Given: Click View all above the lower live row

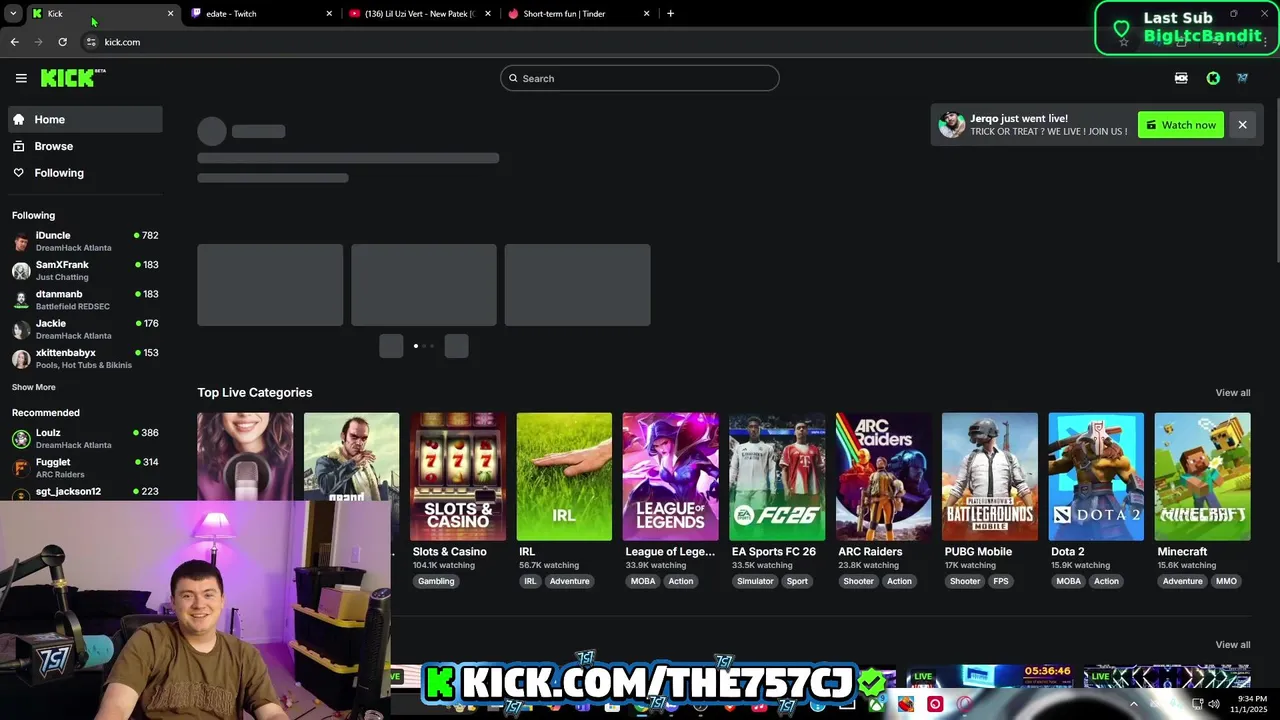Looking at the screenshot, I should (x=1232, y=645).
